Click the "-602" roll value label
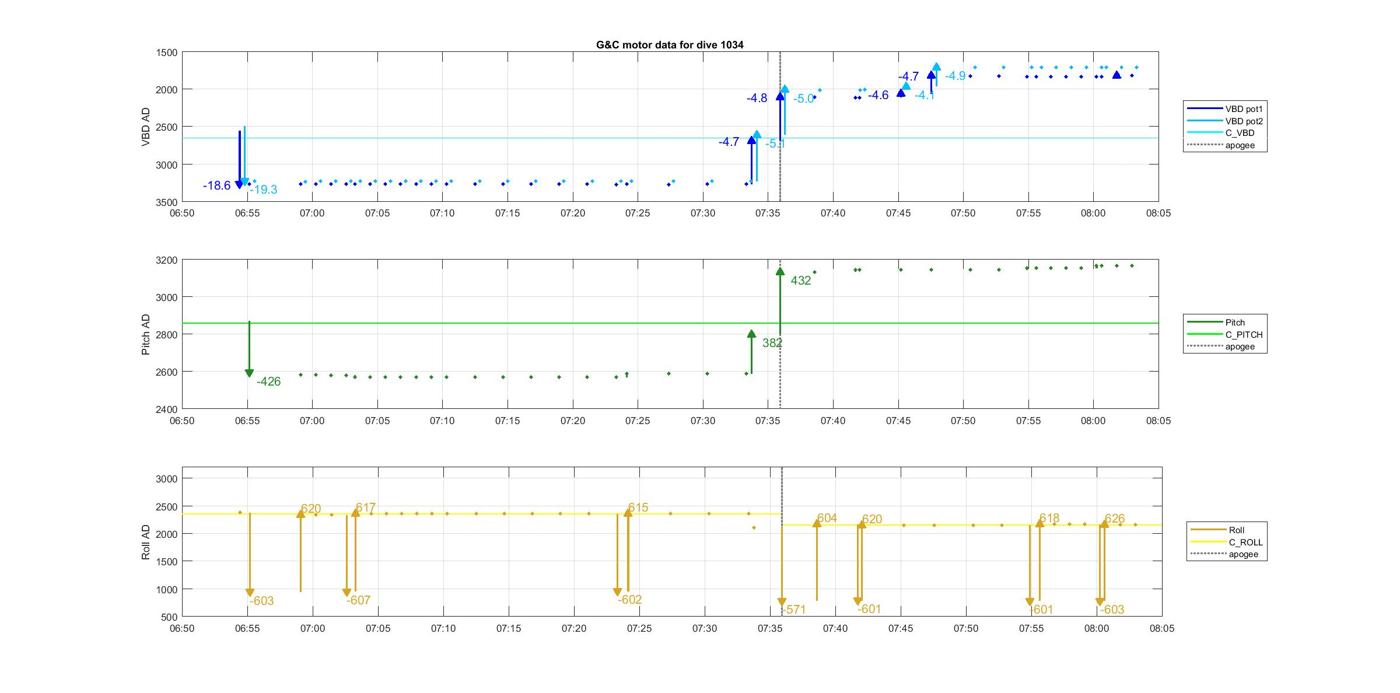Screen dimensions: 1400x693 (x=630, y=600)
